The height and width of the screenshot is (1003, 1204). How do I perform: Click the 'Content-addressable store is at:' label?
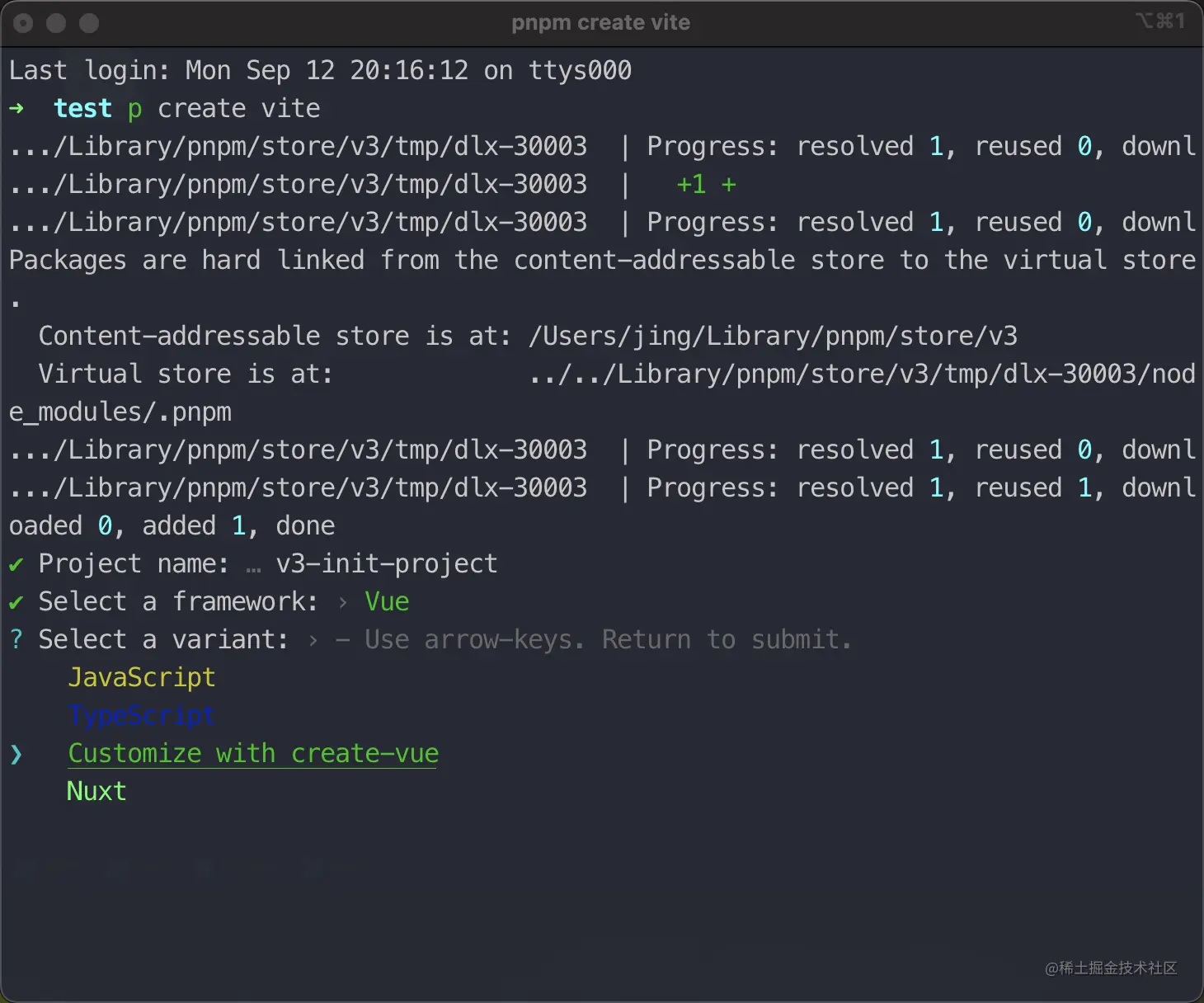[275, 336]
